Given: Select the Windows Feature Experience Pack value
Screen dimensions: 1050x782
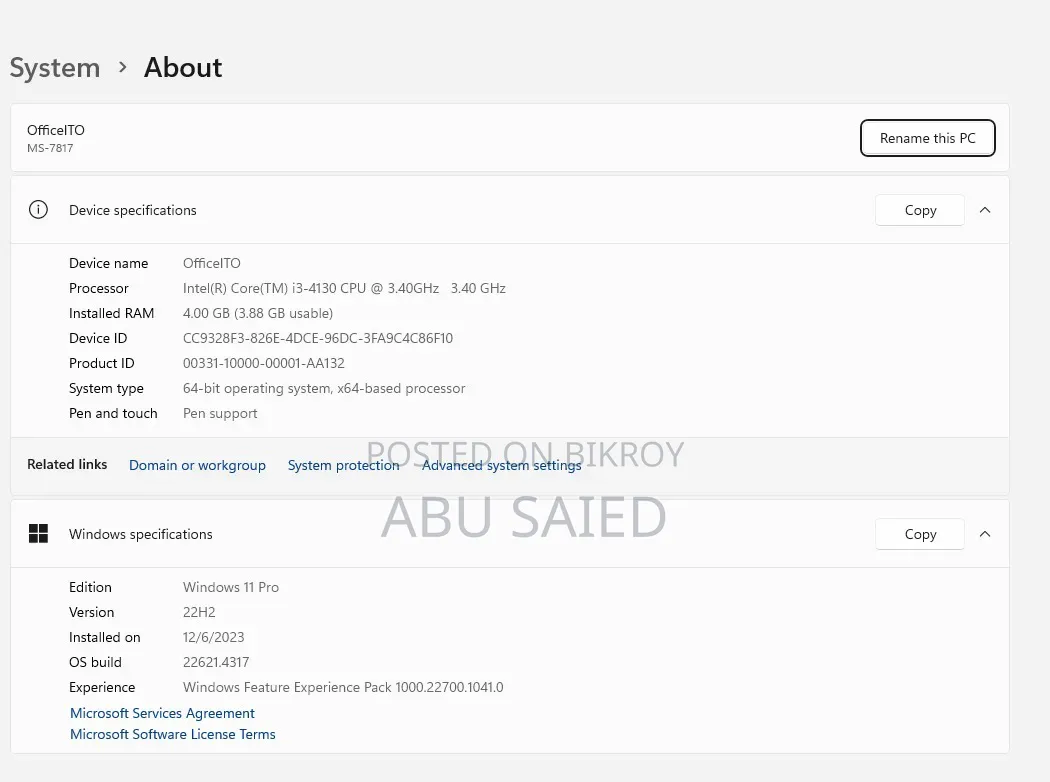Looking at the screenshot, I should click(343, 687).
